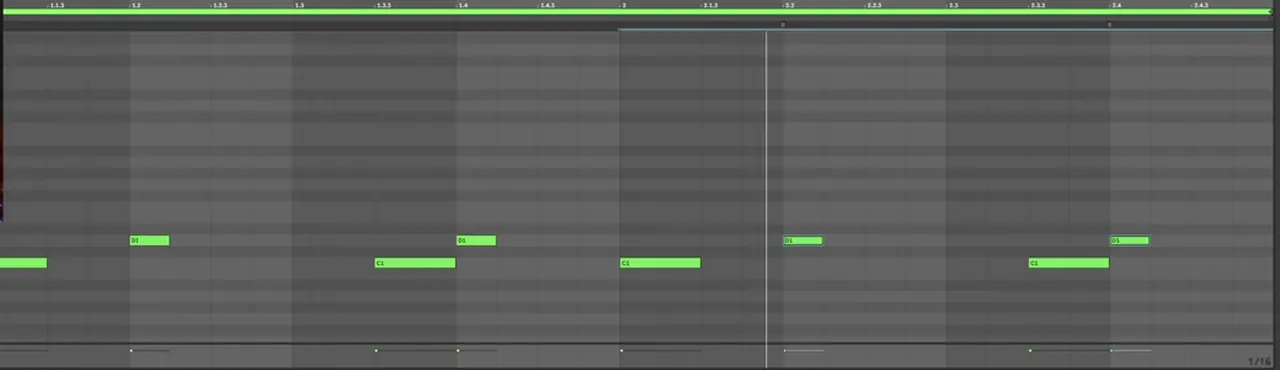The height and width of the screenshot is (370, 1280).
Task: Click ruler position 1.3.3
Action: pyautogui.click(x=383, y=5)
